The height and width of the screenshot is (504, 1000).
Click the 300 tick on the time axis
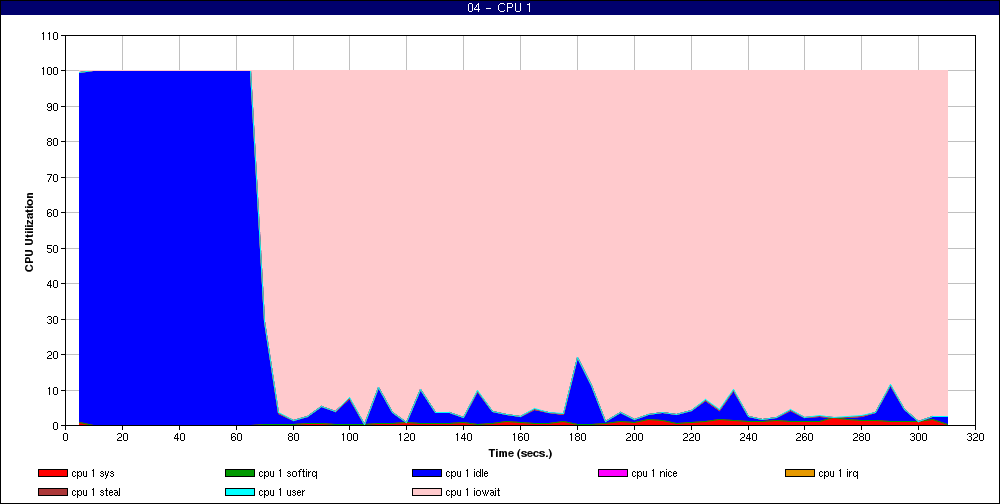pyautogui.click(x=919, y=437)
